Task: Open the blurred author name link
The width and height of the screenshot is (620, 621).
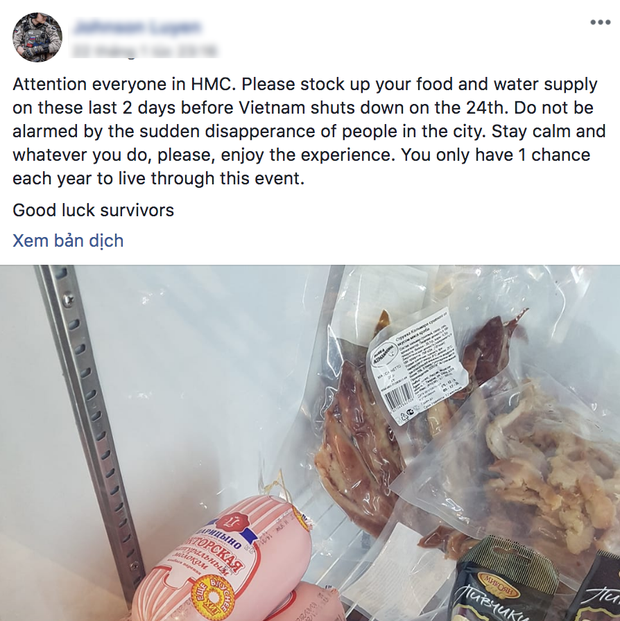Action: click(x=138, y=27)
